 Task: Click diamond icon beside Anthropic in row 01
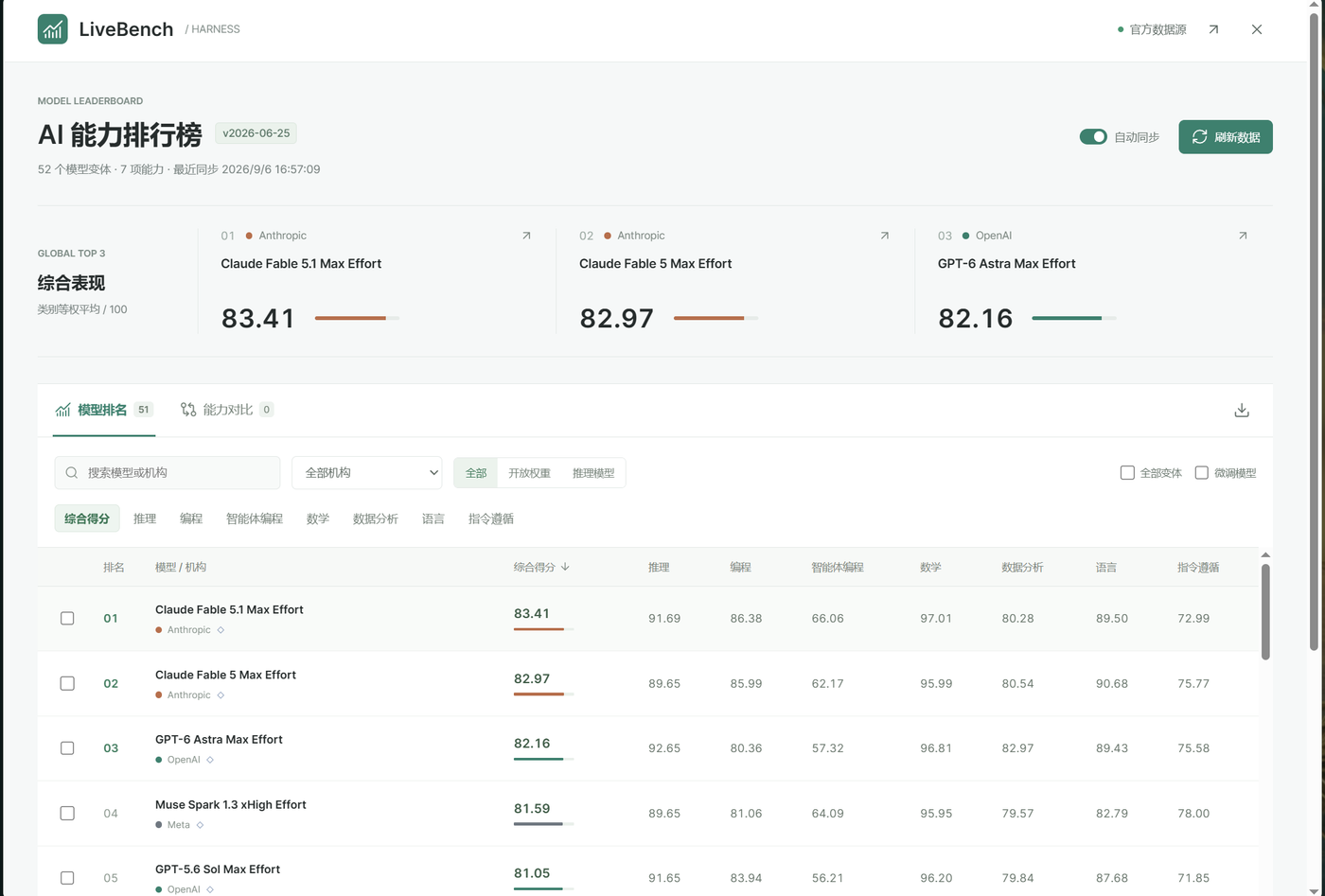click(x=221, y=630)
